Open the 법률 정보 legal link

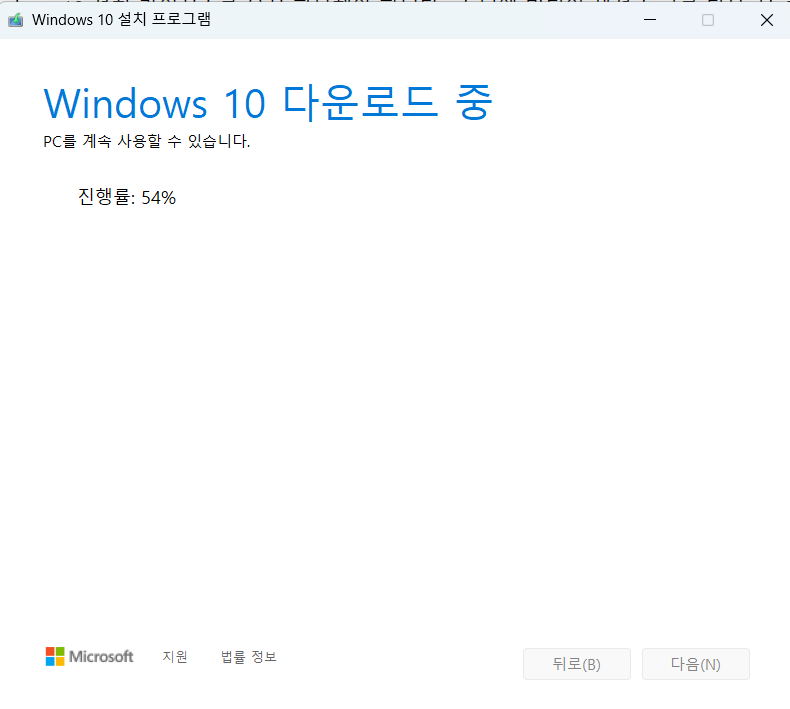249,657
